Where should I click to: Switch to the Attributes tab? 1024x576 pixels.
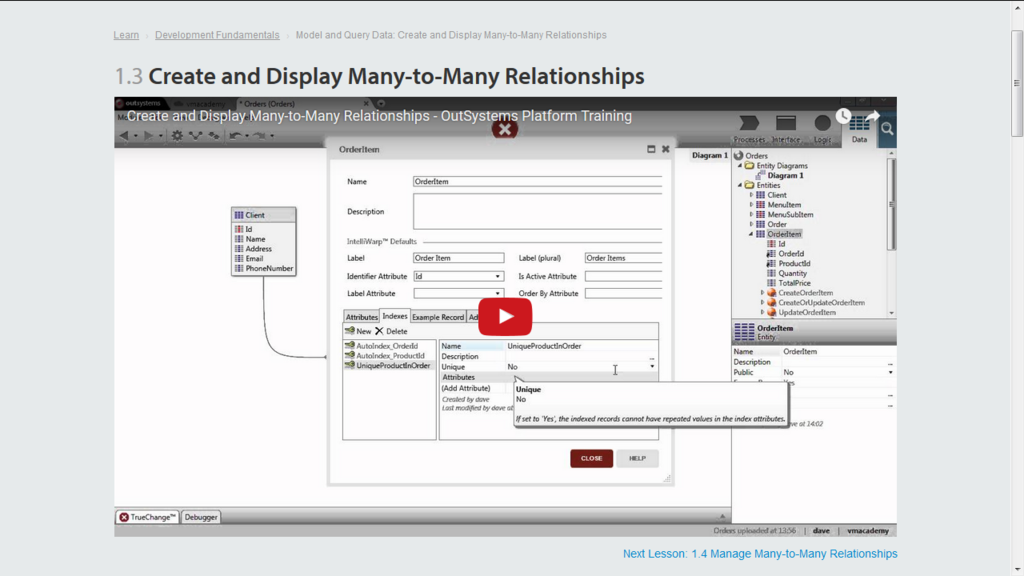point(362,317)
